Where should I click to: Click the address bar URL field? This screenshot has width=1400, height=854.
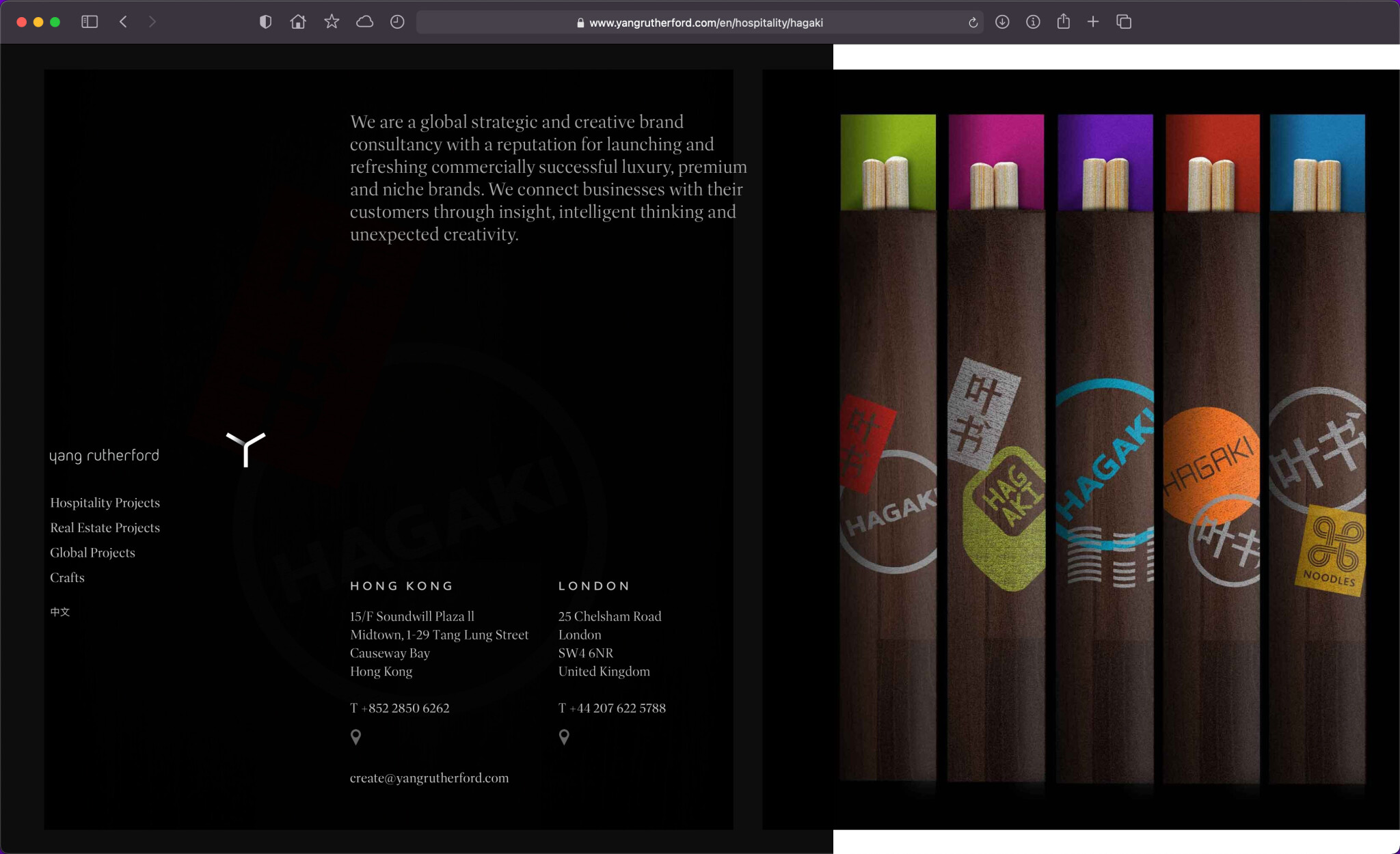[699, 23]
